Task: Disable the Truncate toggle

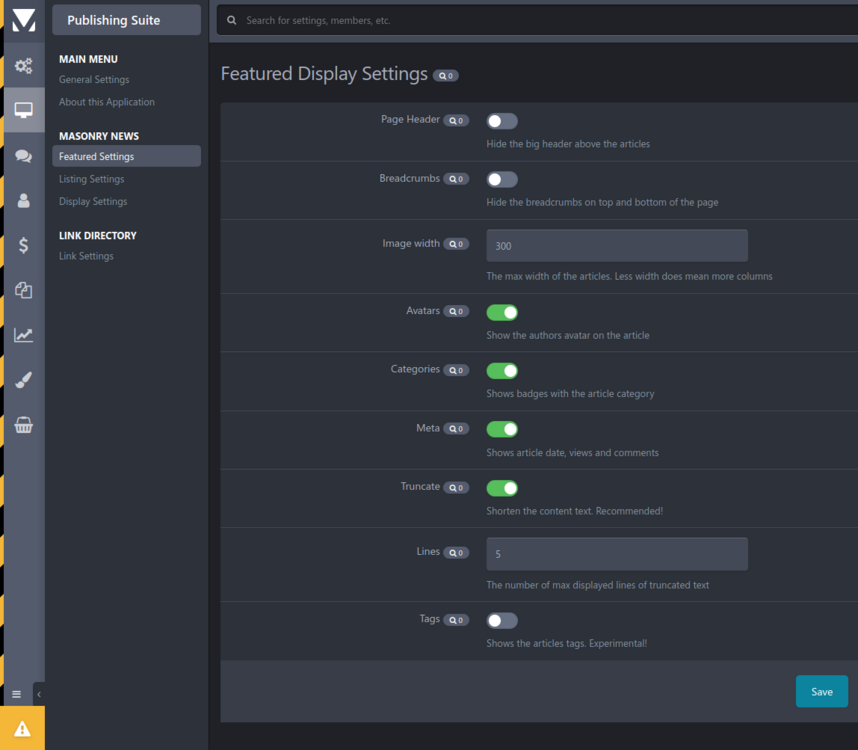Action: click(502, 488)
